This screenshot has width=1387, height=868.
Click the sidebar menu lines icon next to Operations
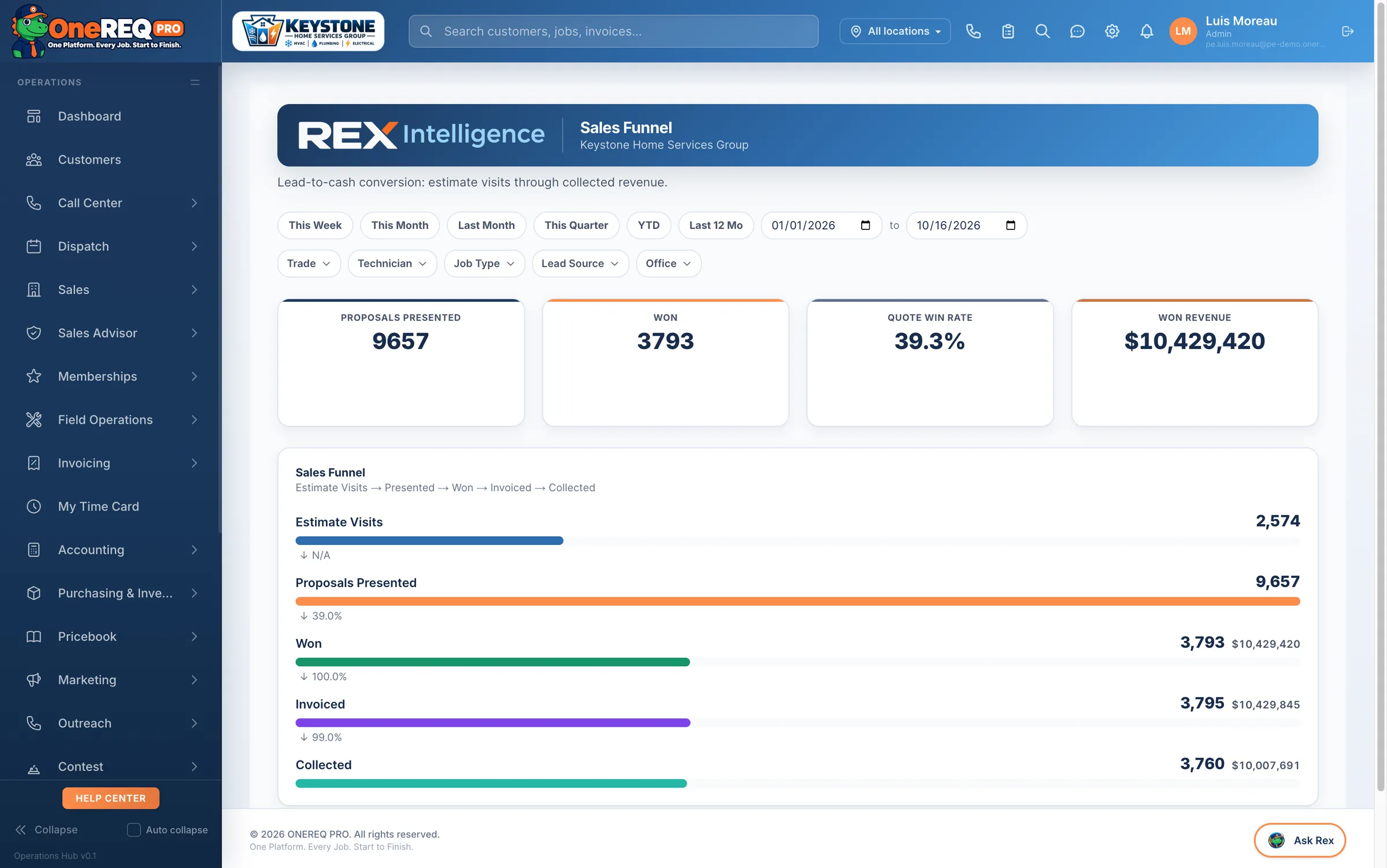pyautogui.click(x=195, y=83)
